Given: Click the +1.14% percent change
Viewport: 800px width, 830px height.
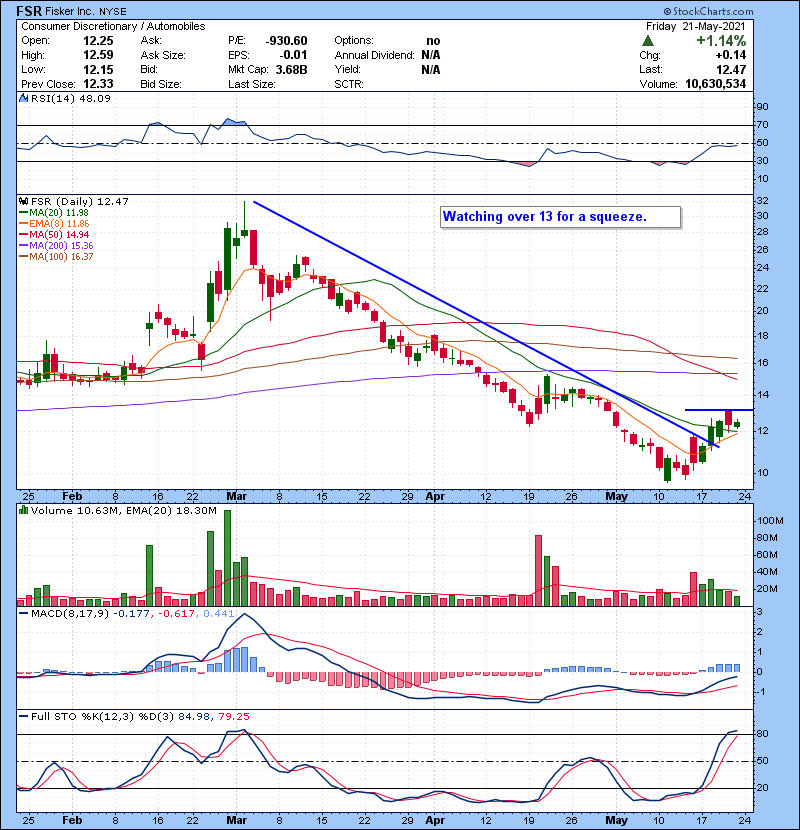Looking at the screenshot, I should [721, 41].
